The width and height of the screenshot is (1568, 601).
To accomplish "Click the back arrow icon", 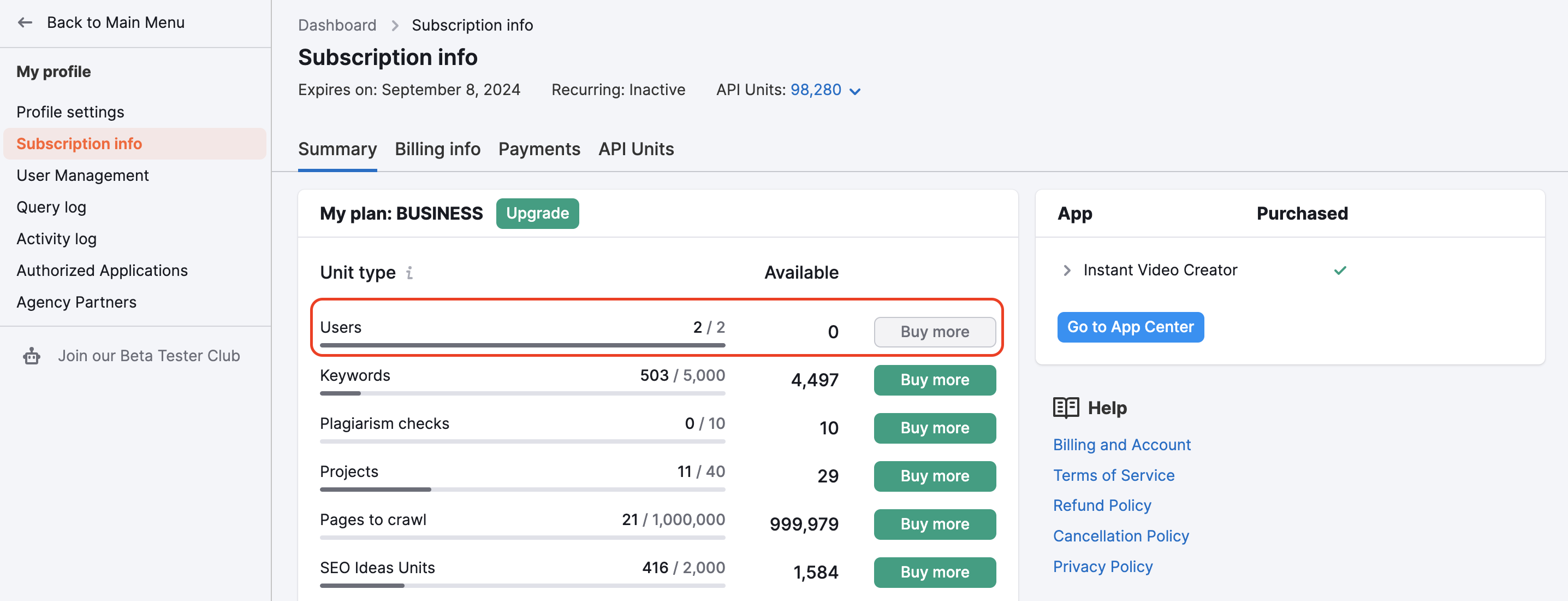I will pos(25,22).
